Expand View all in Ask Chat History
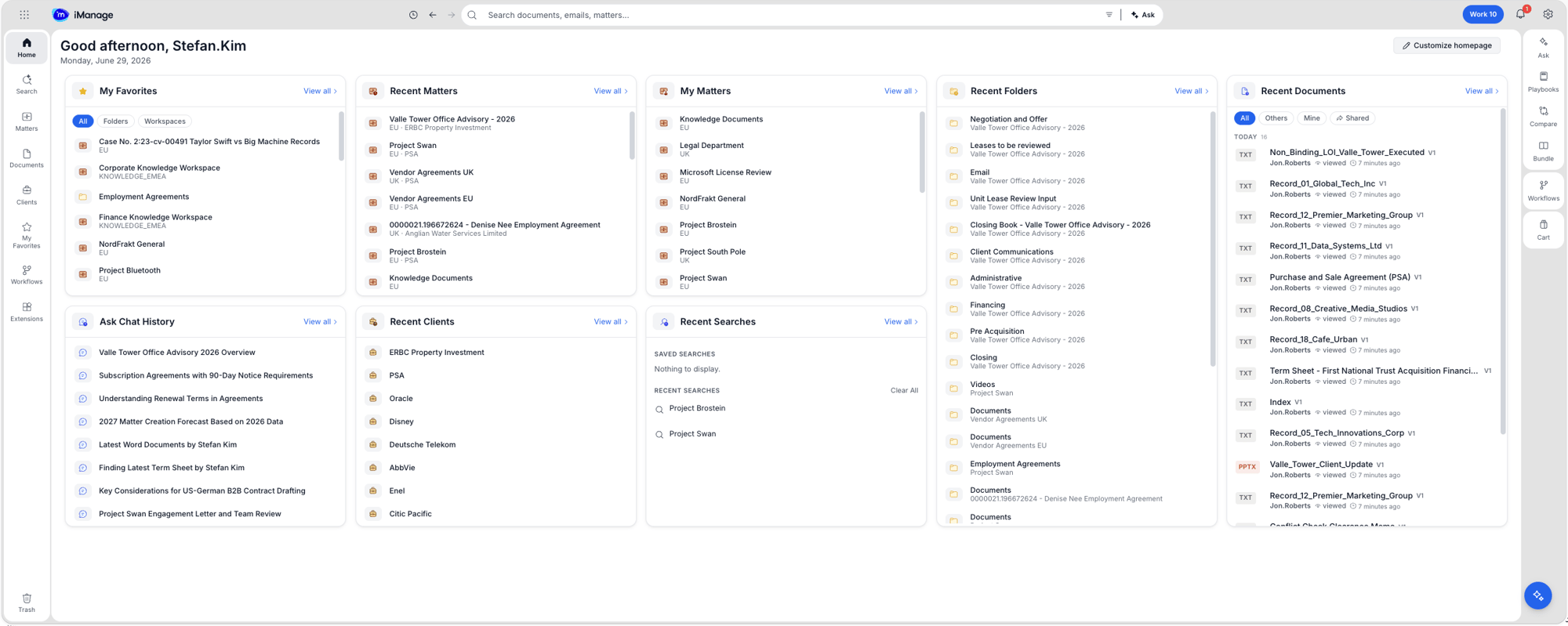The height and width of the screenshot is (626, 1568). pos(320,322)
